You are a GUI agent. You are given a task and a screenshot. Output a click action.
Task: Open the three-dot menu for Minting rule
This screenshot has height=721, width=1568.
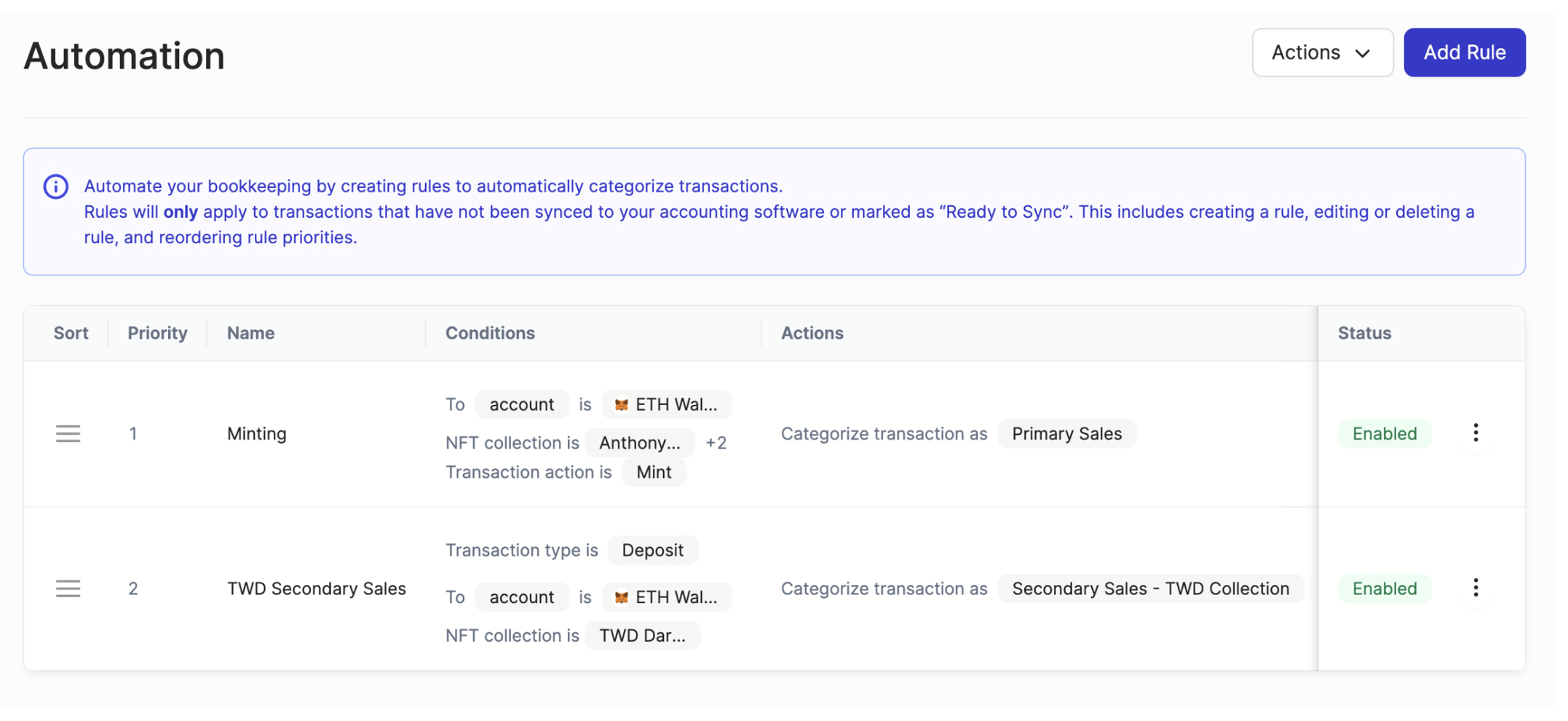[x=1476, y=433]
